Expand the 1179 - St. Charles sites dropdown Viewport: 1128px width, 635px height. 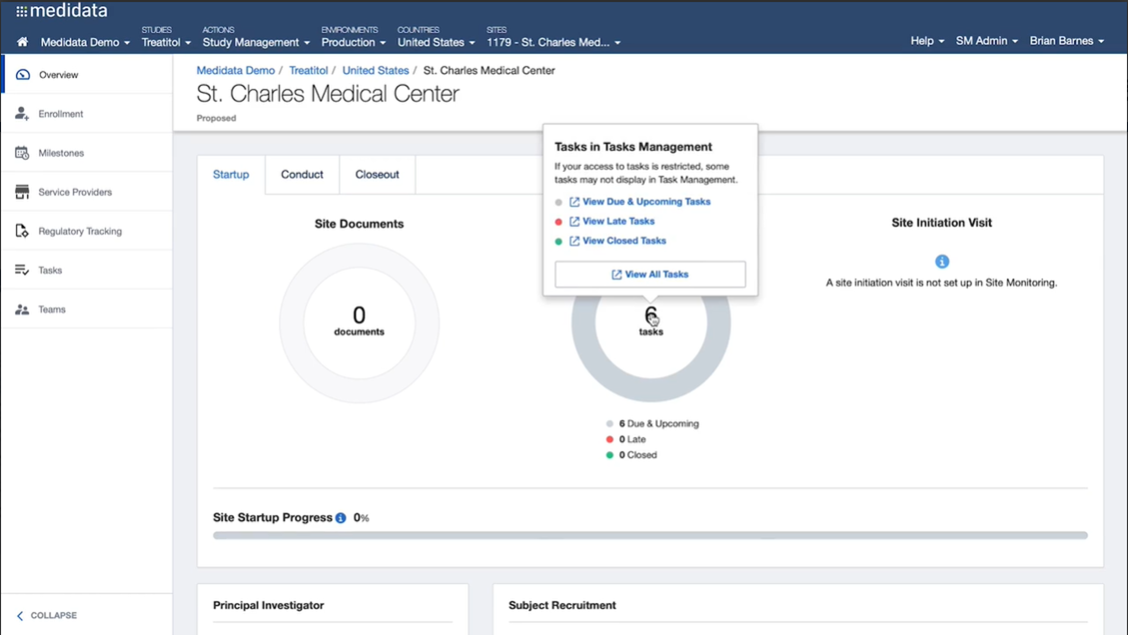[553, 42]
